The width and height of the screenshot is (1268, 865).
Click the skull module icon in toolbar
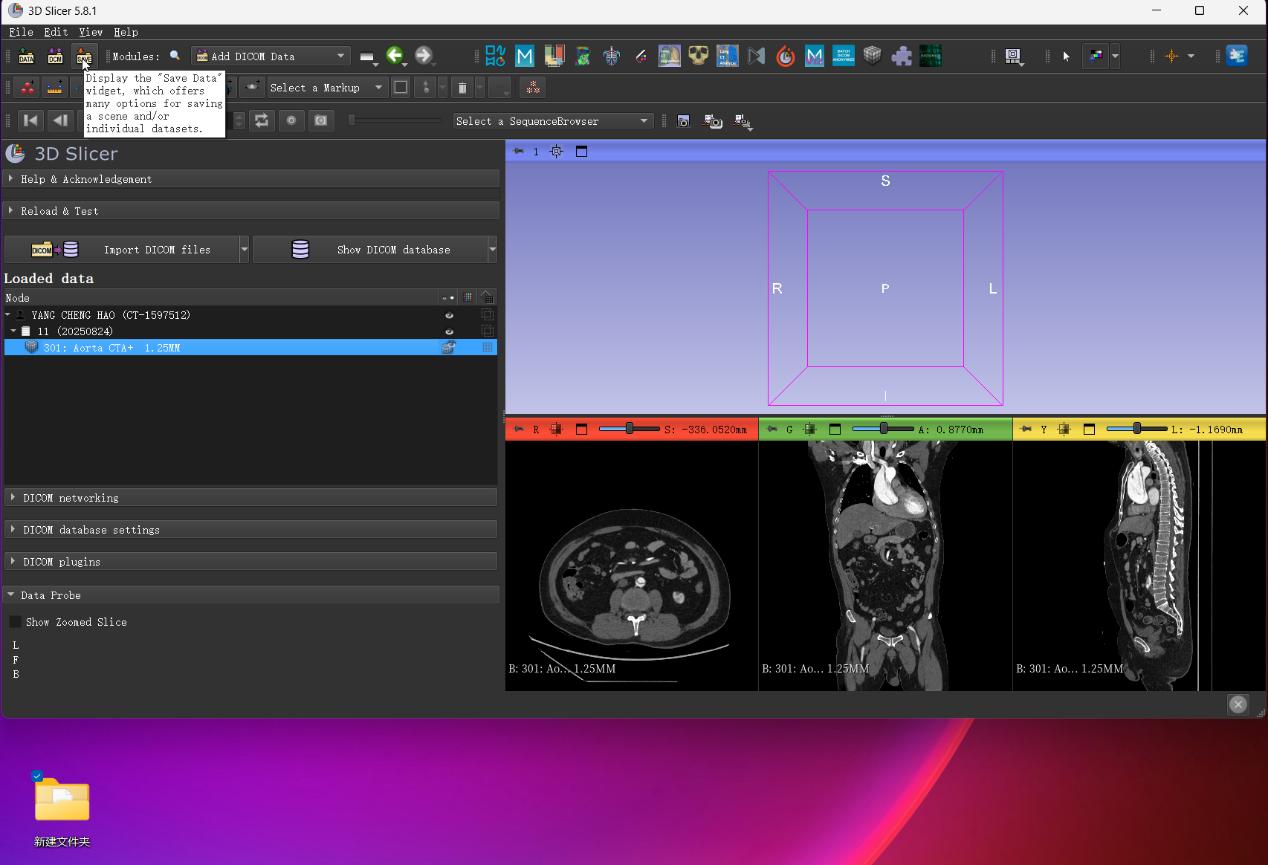point(698,56)
